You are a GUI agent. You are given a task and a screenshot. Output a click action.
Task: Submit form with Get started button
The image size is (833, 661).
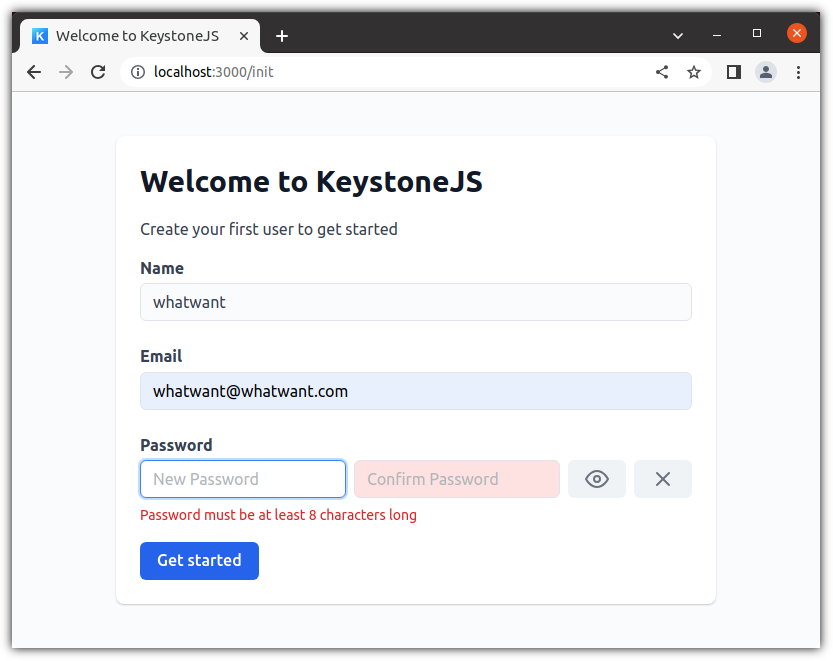[200, 561]
